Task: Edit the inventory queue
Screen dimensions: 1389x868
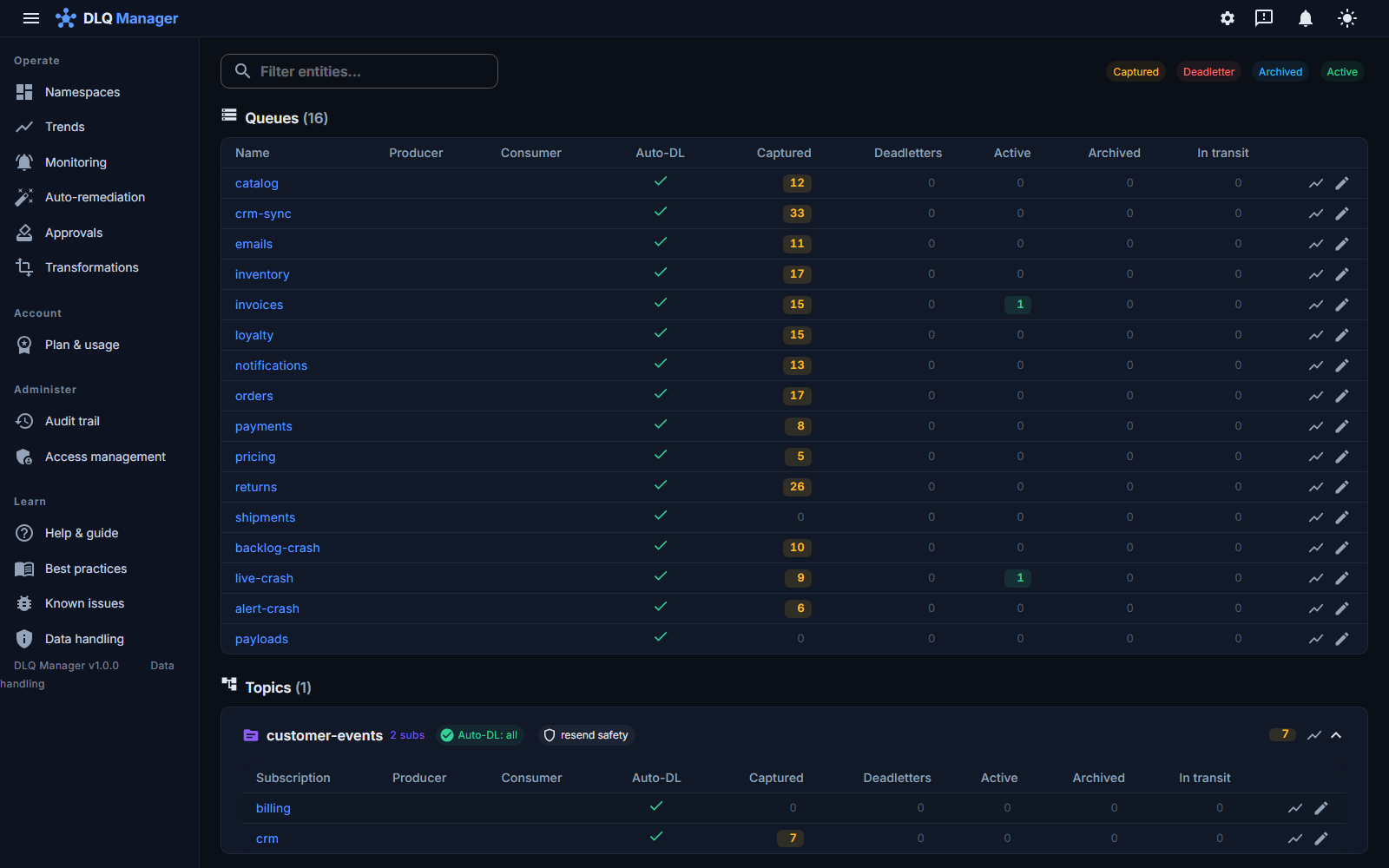Action: (1342, 274)
